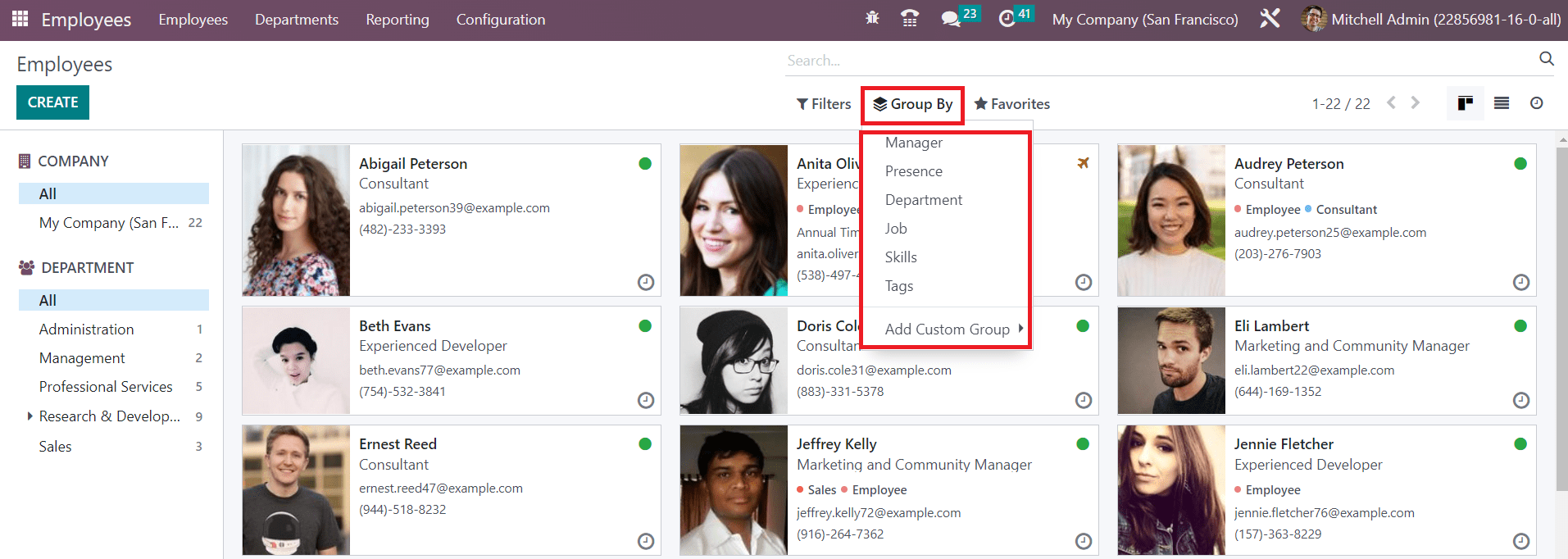1568x559 pixels.
Task: Select Administration department filter
Action: pyautogui.click(x=86, y=329)
